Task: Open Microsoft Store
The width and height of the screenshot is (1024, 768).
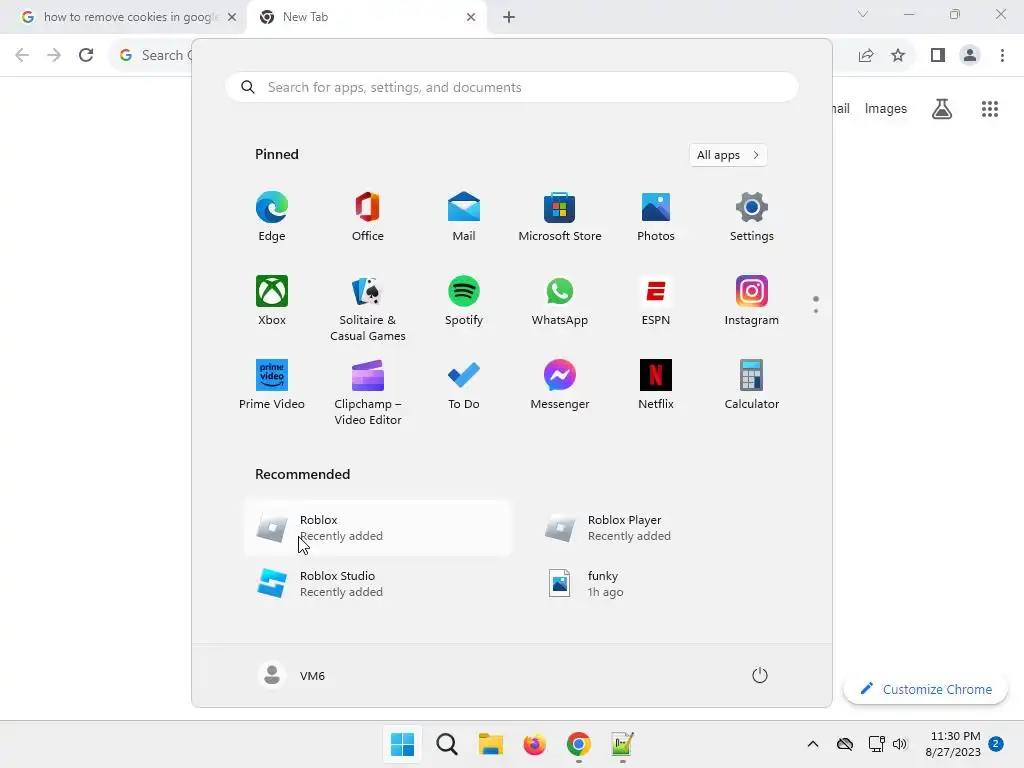Action: pyautogui.click(x=560, y=217)
